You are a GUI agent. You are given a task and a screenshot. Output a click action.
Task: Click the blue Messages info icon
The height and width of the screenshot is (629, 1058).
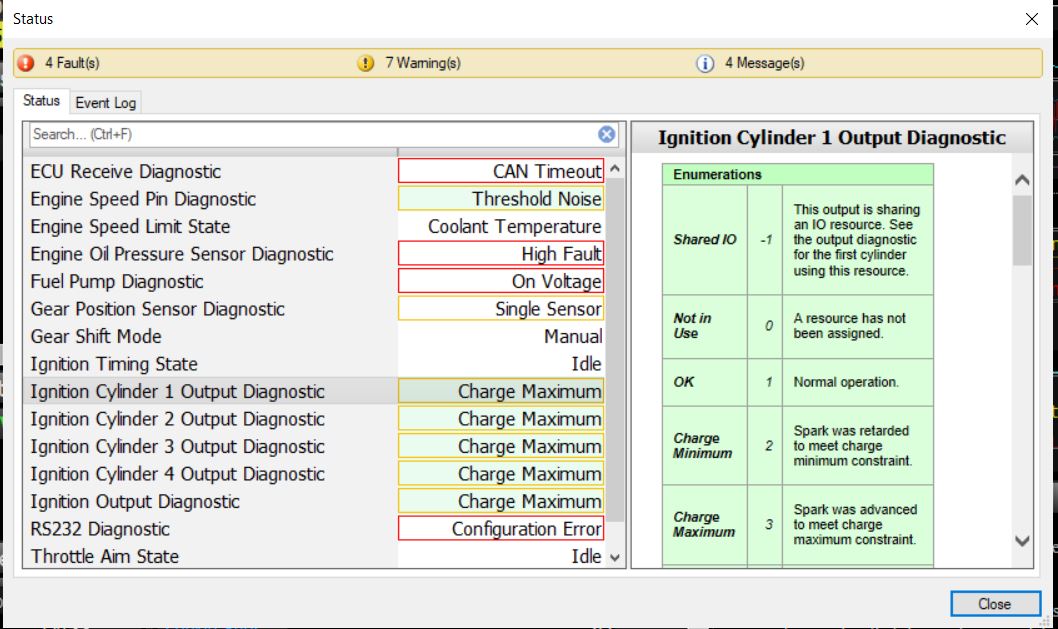705,63
